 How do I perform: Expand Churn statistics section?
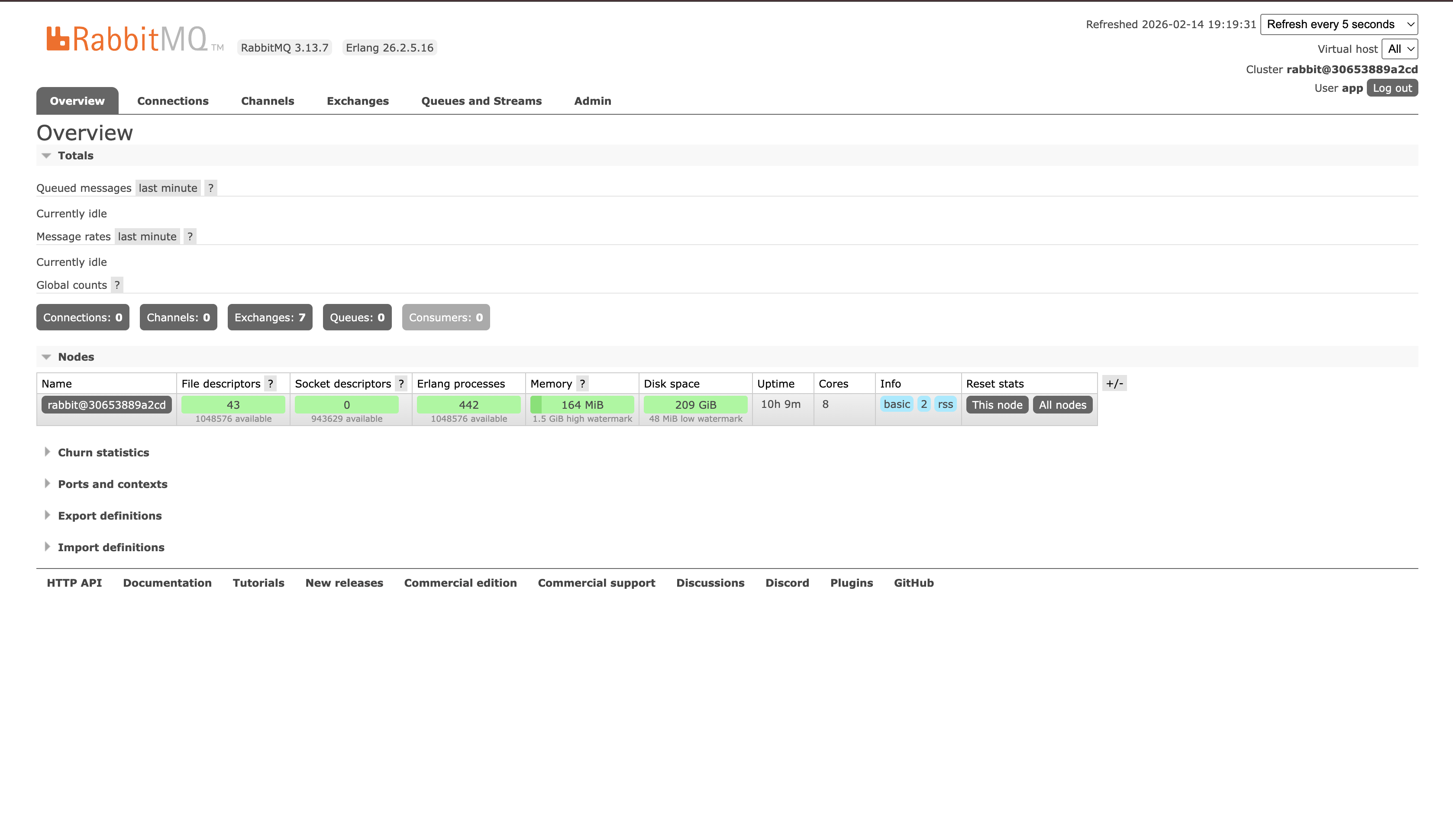103,452
